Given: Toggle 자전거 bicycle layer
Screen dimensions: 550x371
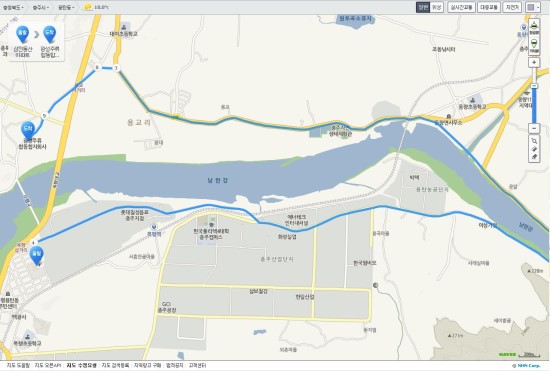Looking at the screenshot, I should click(512, 7).
